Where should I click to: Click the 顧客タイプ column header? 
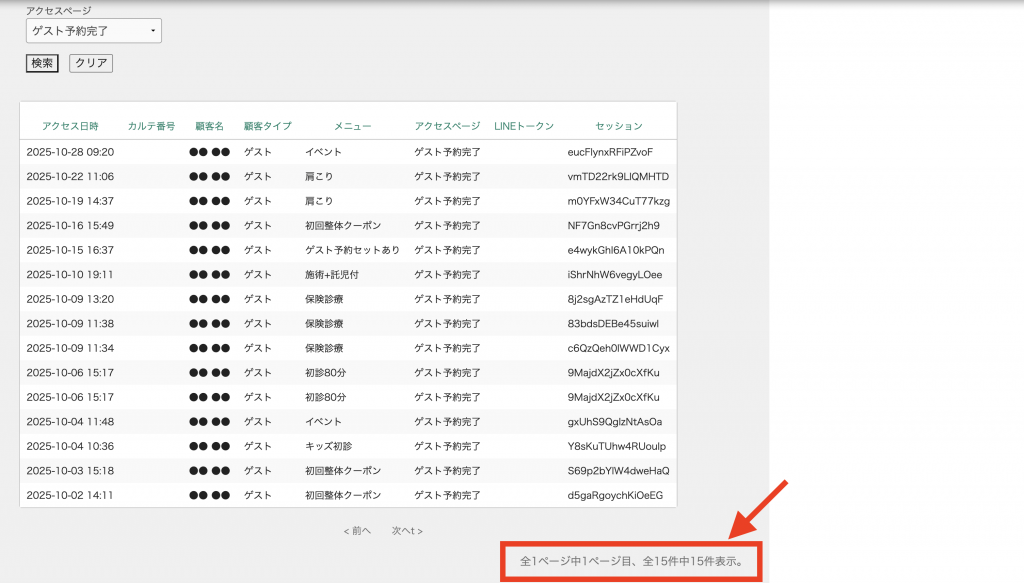[268, 126]
